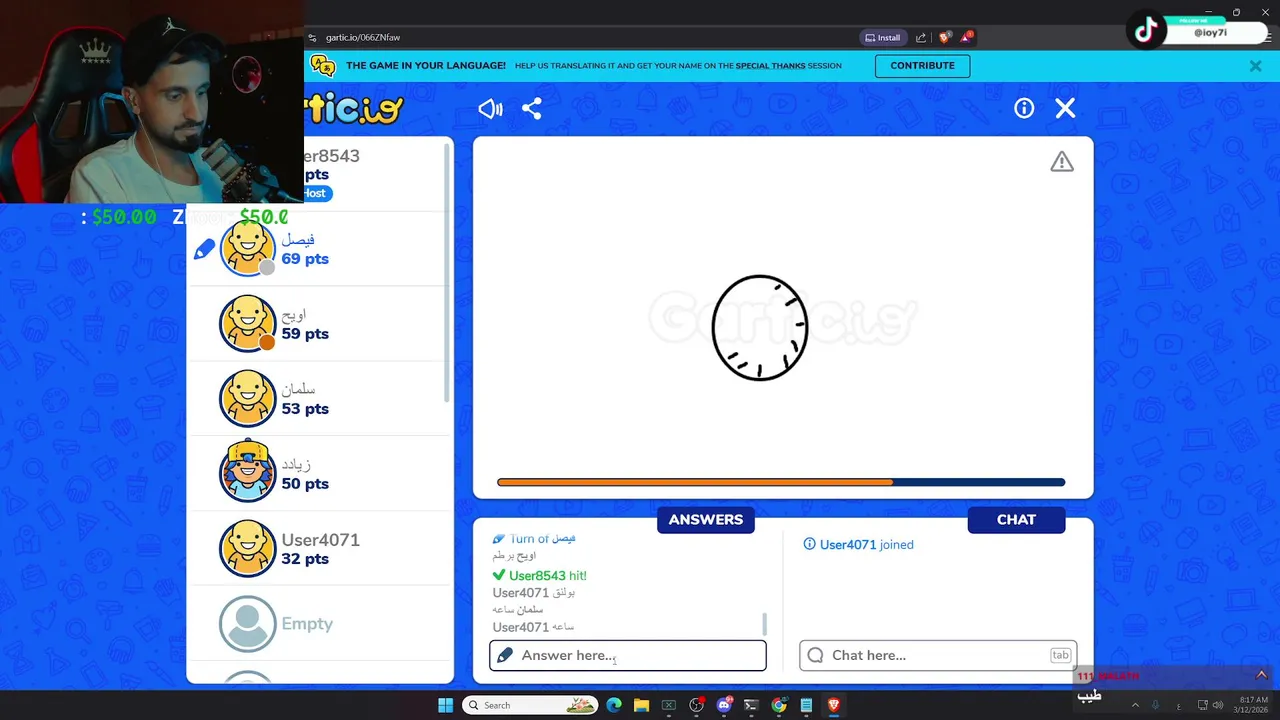
Task: Switch to the CHAT tab
Action: pyautogui.click(x=1016, y=520)
